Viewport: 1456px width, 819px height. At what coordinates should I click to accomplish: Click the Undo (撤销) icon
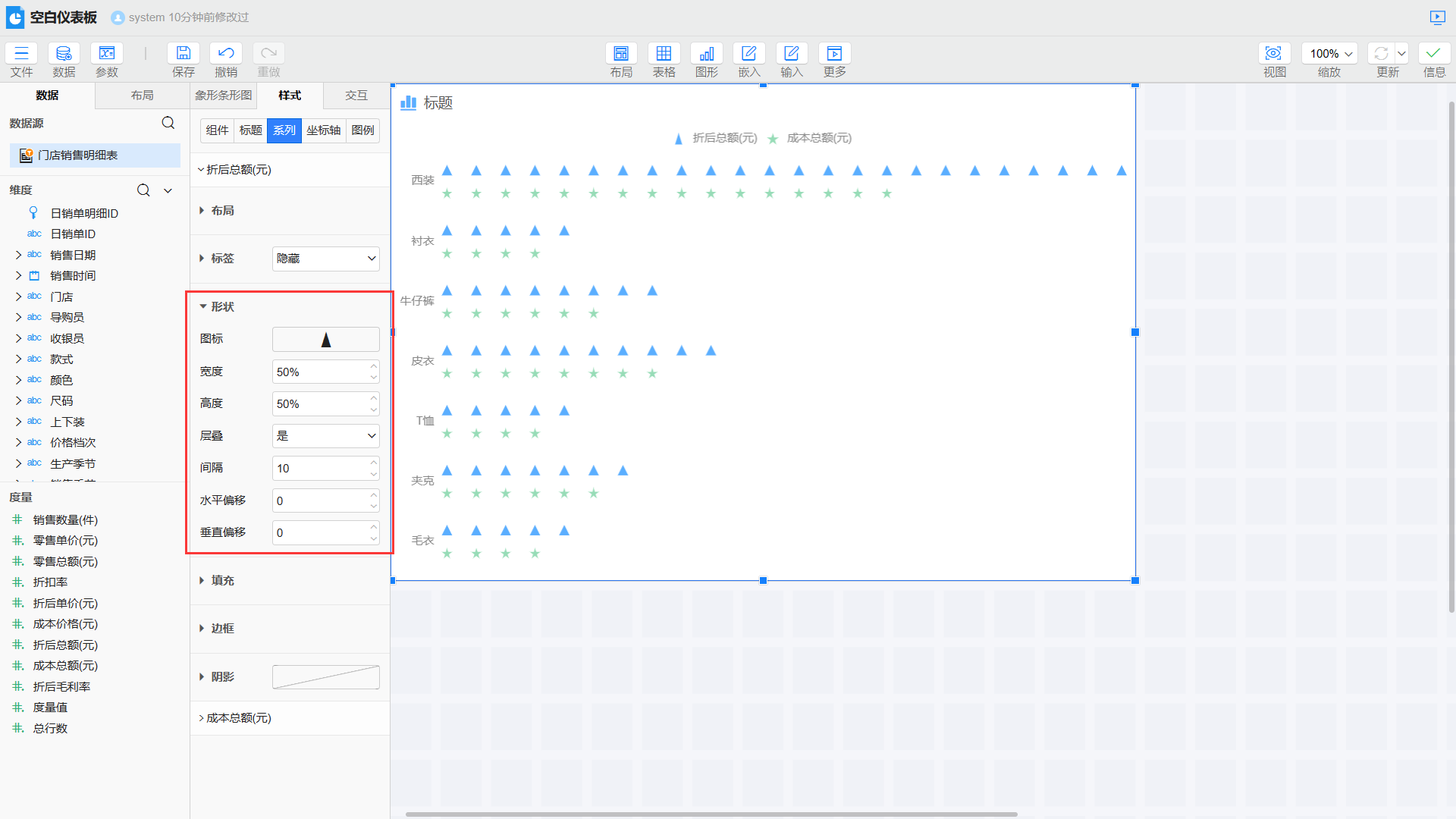[225, 53]
